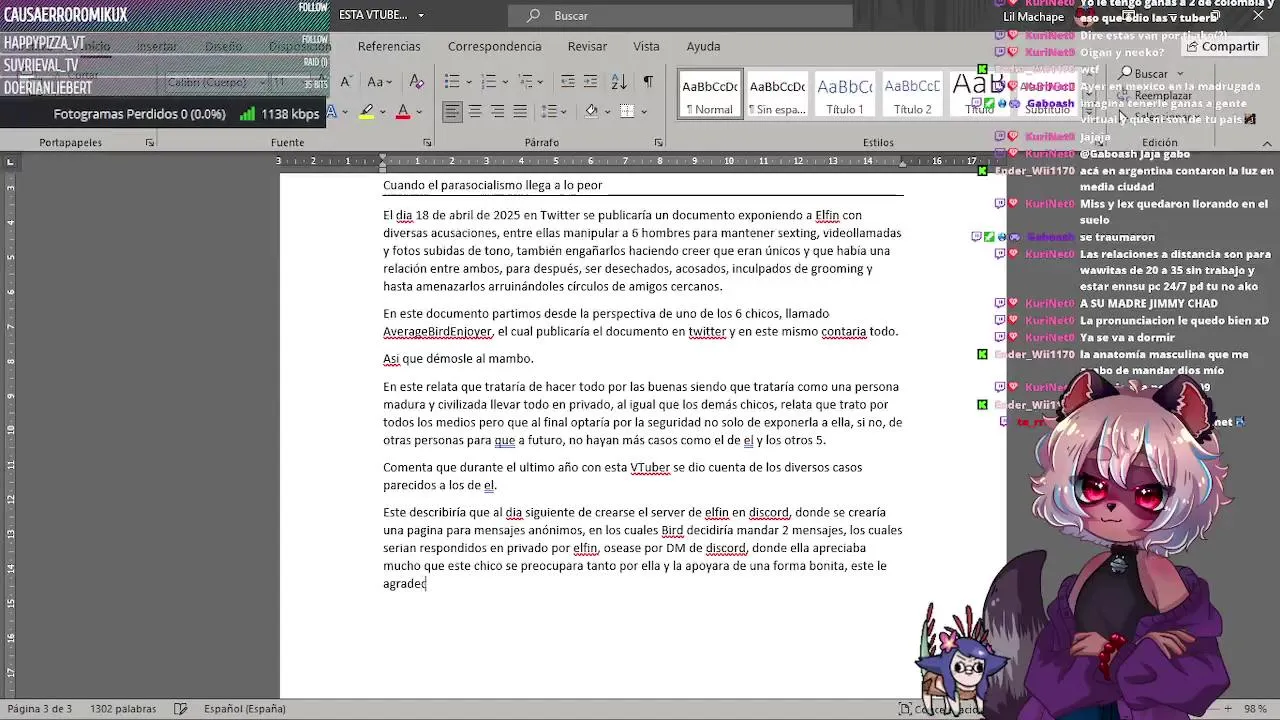
Task: Open text effects blue A
Action: (331, 111)
